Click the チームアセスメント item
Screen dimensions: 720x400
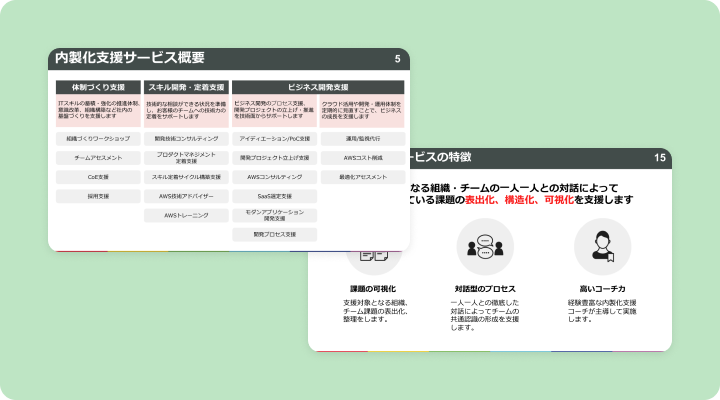pyautogui.click(x=98, y=158)
